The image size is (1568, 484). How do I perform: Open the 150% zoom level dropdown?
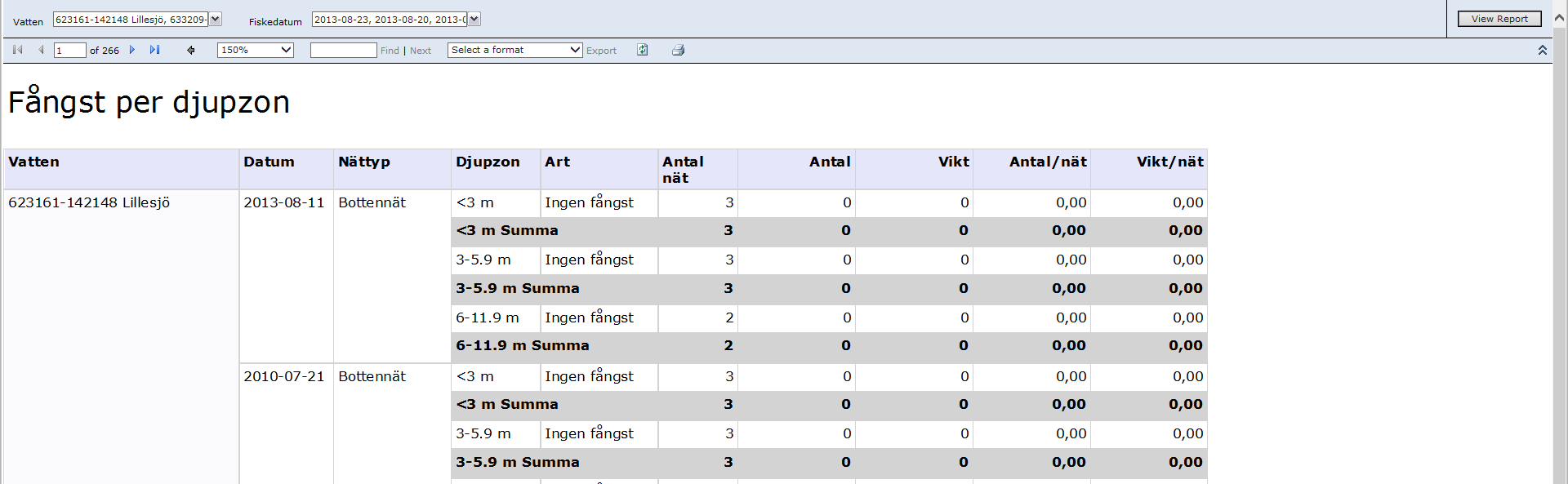click(x=256, y=50)
